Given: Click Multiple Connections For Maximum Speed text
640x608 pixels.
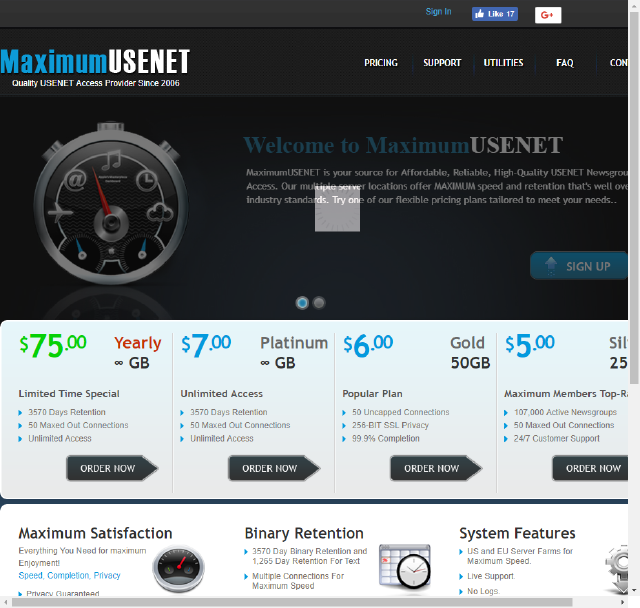Looking at the screenshot, I should coord(298,581).
